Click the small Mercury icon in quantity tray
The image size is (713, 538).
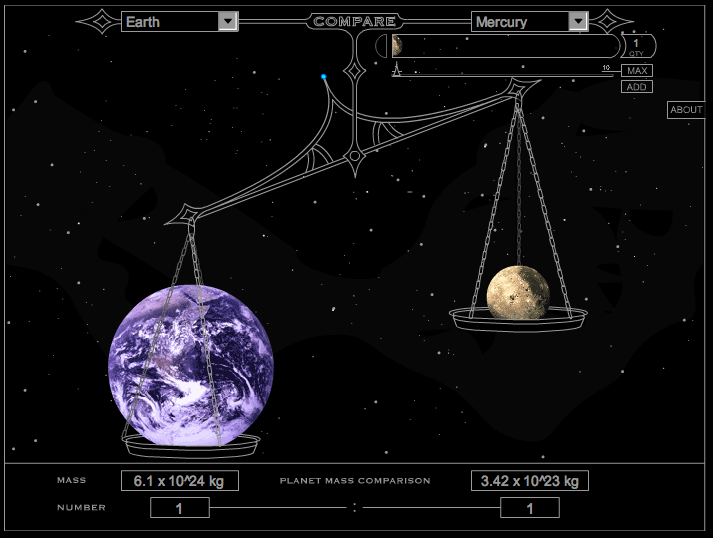tap(397, 46)
